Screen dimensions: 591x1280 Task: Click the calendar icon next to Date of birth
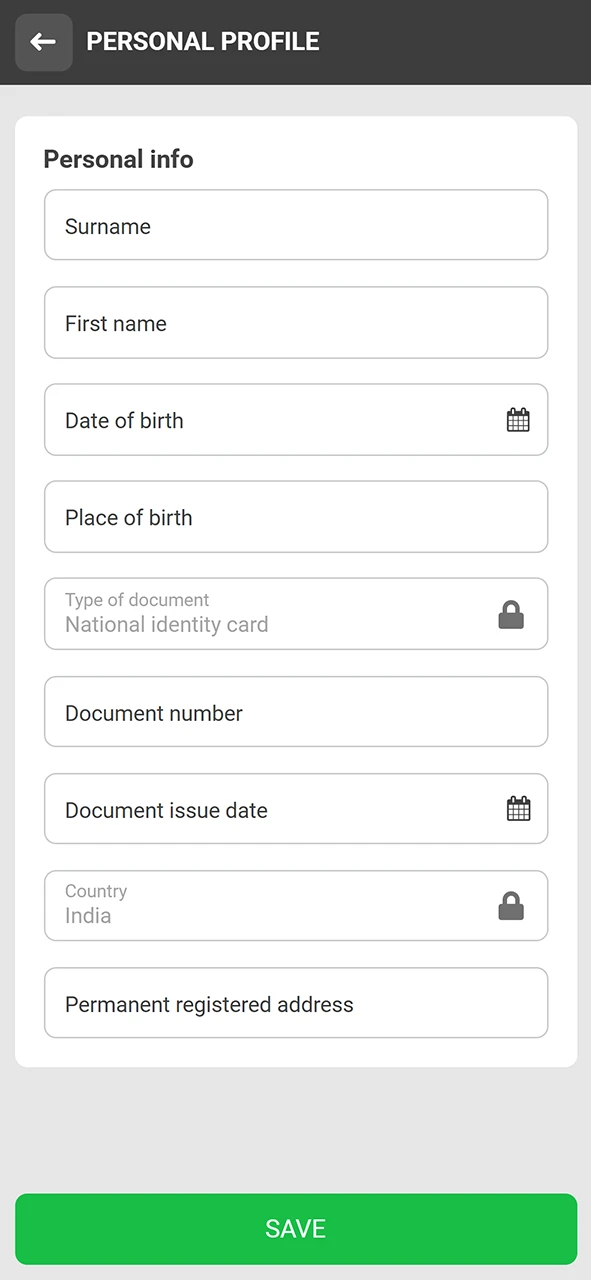pyautogui.click(x=518, y=419)
